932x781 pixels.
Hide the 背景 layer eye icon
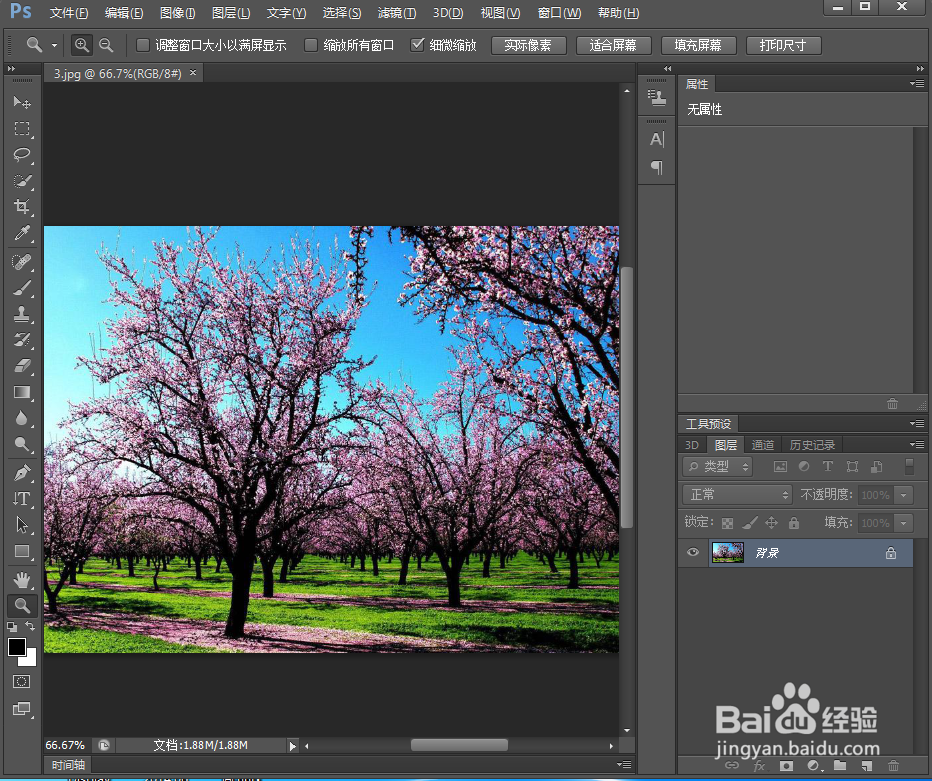pyautogui.click(x=692, y=552)
